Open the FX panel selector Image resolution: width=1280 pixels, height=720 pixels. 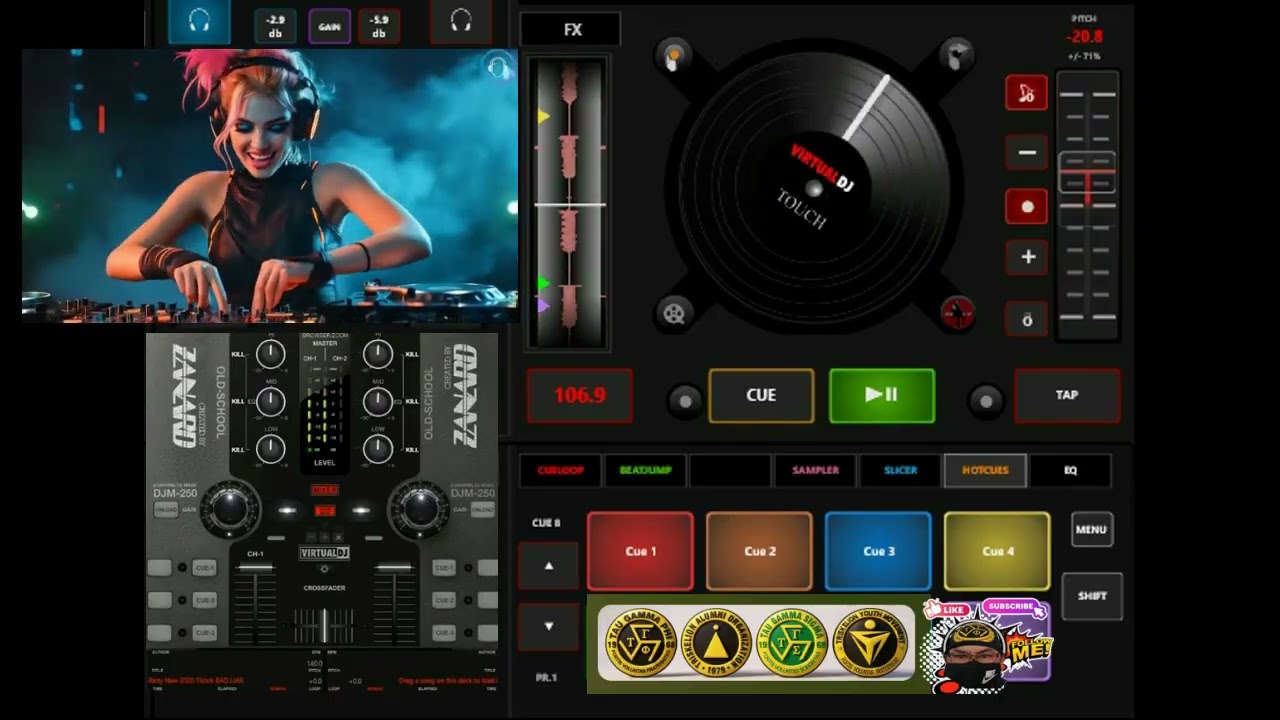[x=572, y=30]
